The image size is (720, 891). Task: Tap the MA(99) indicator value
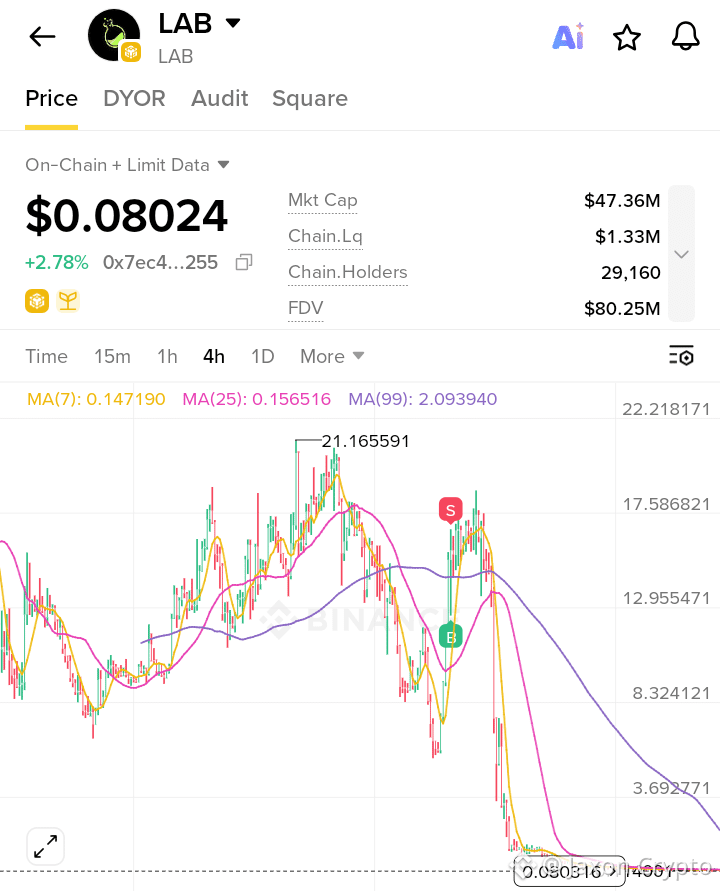[x=423, y=399]
